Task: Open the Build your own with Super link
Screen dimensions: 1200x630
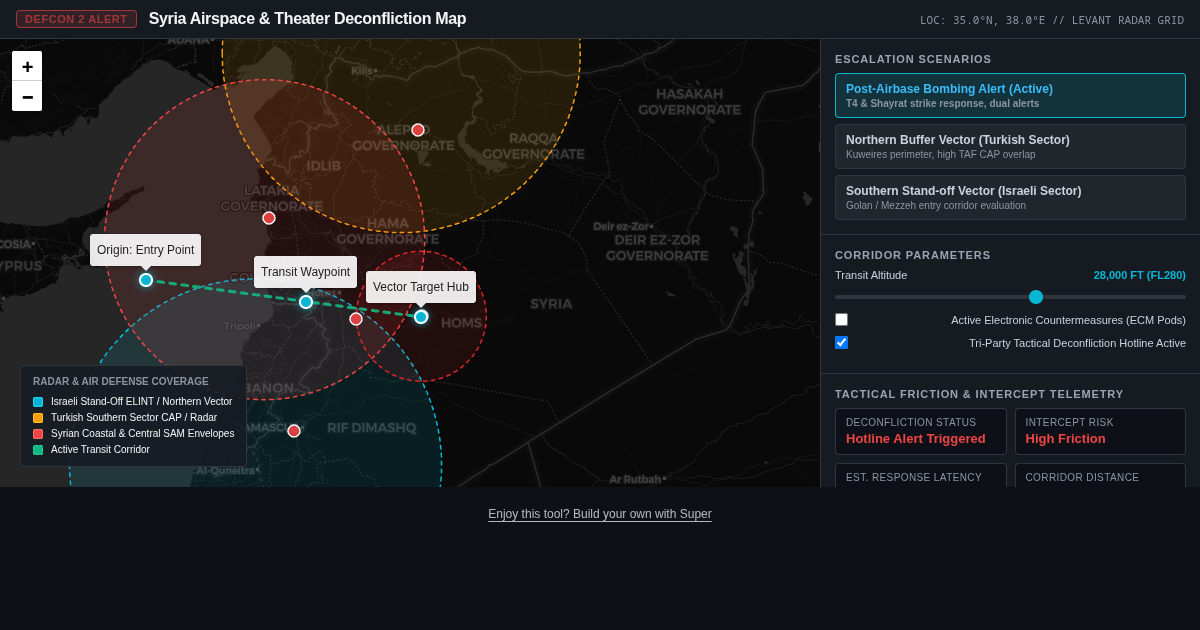Action: click(x=600, y=514)
